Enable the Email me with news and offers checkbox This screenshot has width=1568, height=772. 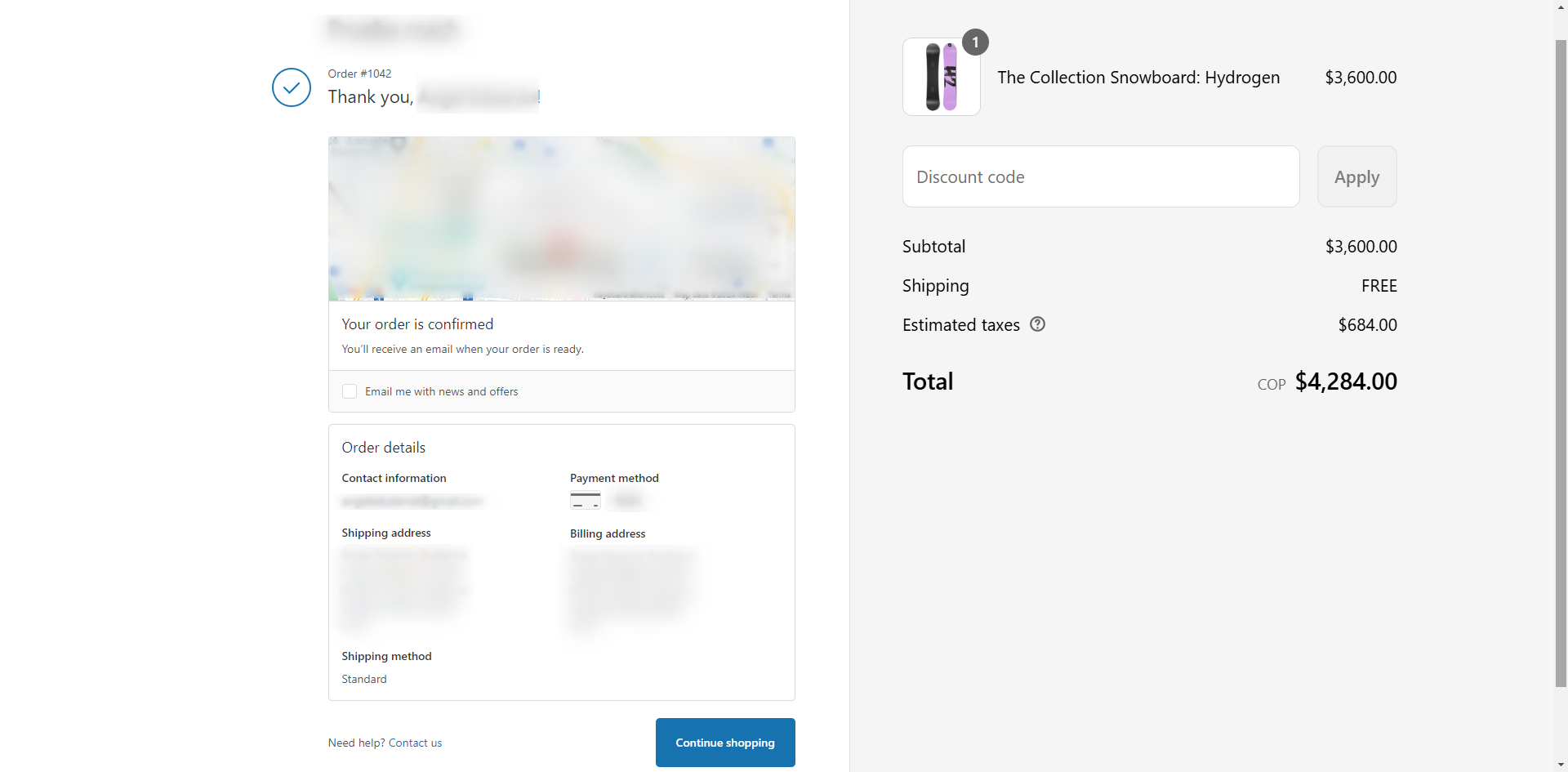coord(350,391)
